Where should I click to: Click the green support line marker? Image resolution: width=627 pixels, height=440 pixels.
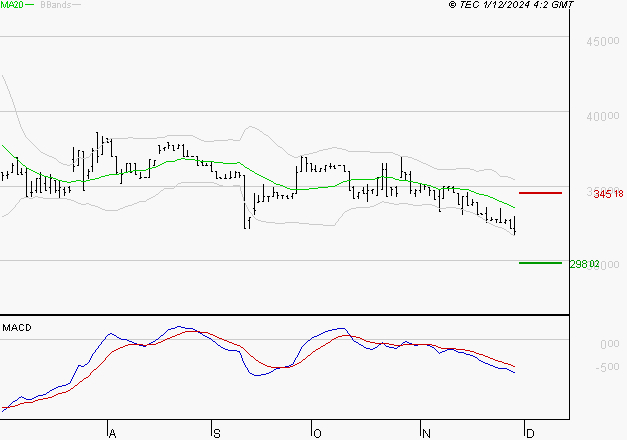[540, 263]
